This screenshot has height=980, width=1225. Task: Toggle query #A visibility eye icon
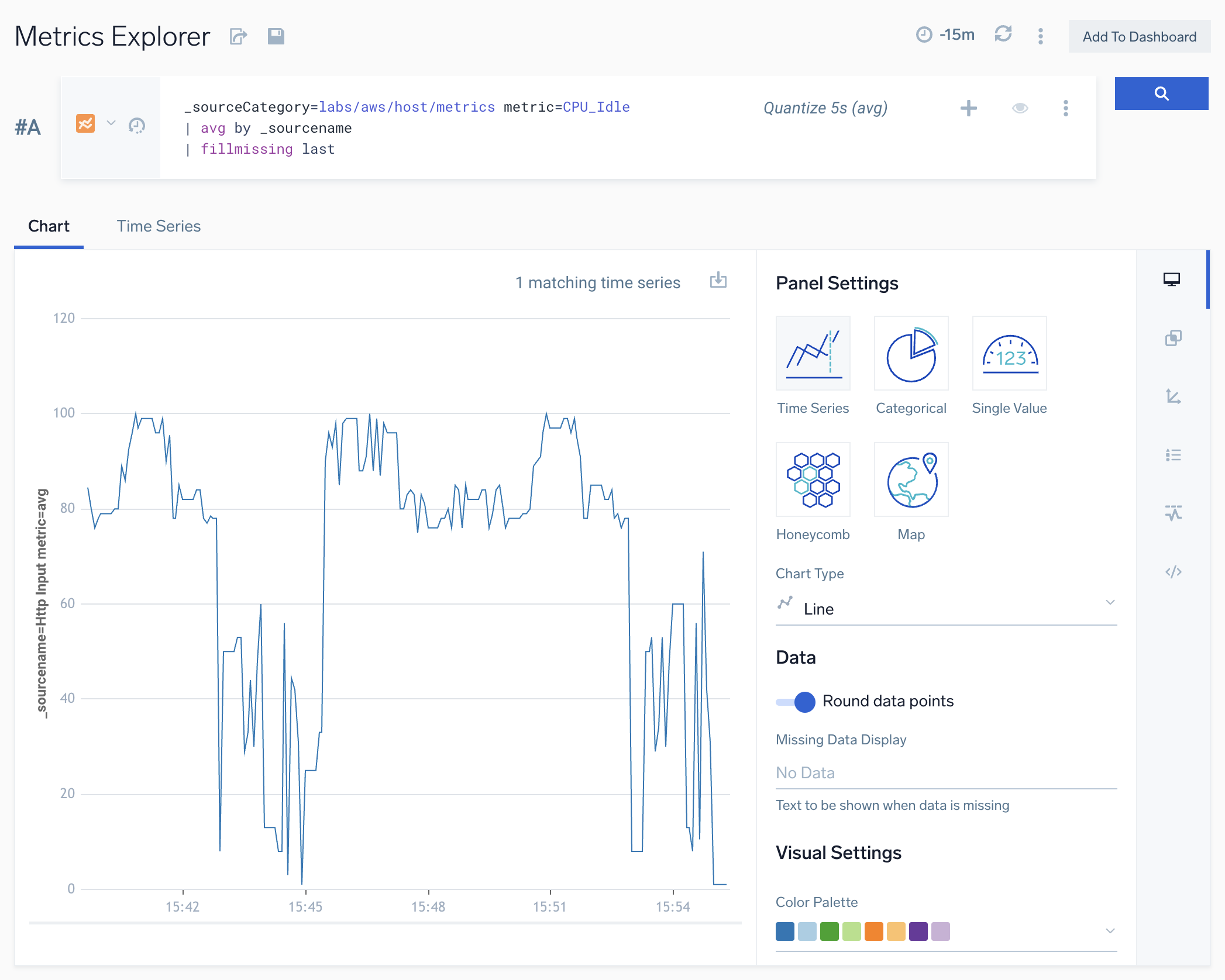1020,108
